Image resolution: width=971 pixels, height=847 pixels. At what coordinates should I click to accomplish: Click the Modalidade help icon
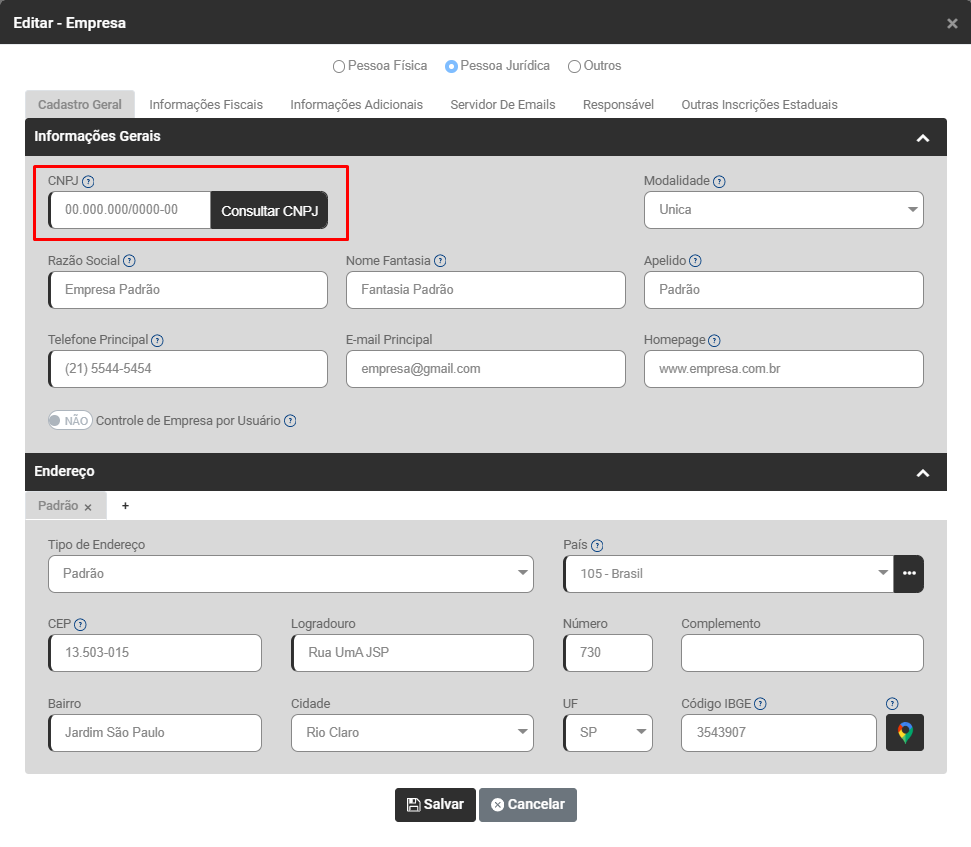click(x=719, y=182)
